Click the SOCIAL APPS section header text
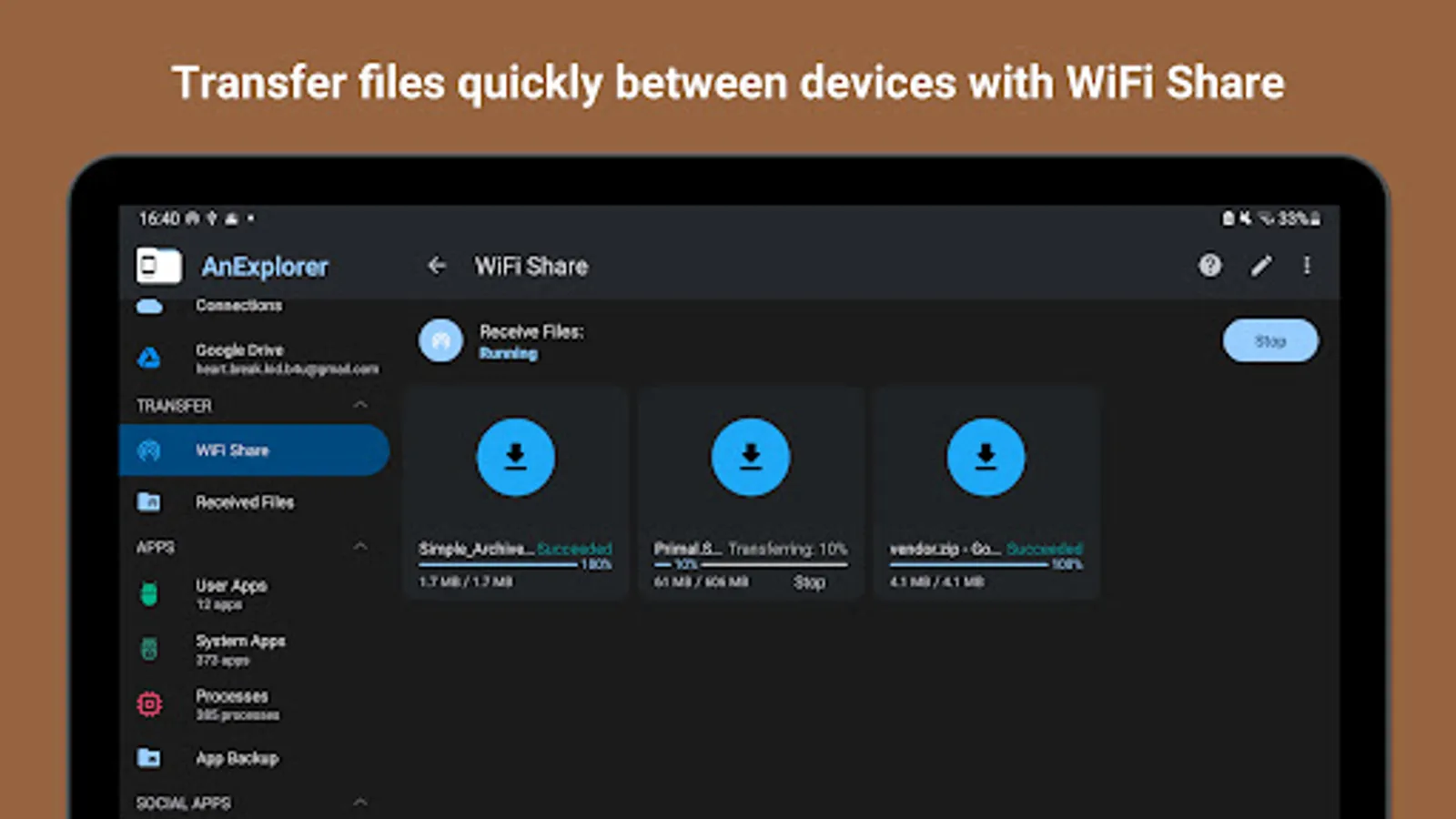 click(x=183, y=804)
